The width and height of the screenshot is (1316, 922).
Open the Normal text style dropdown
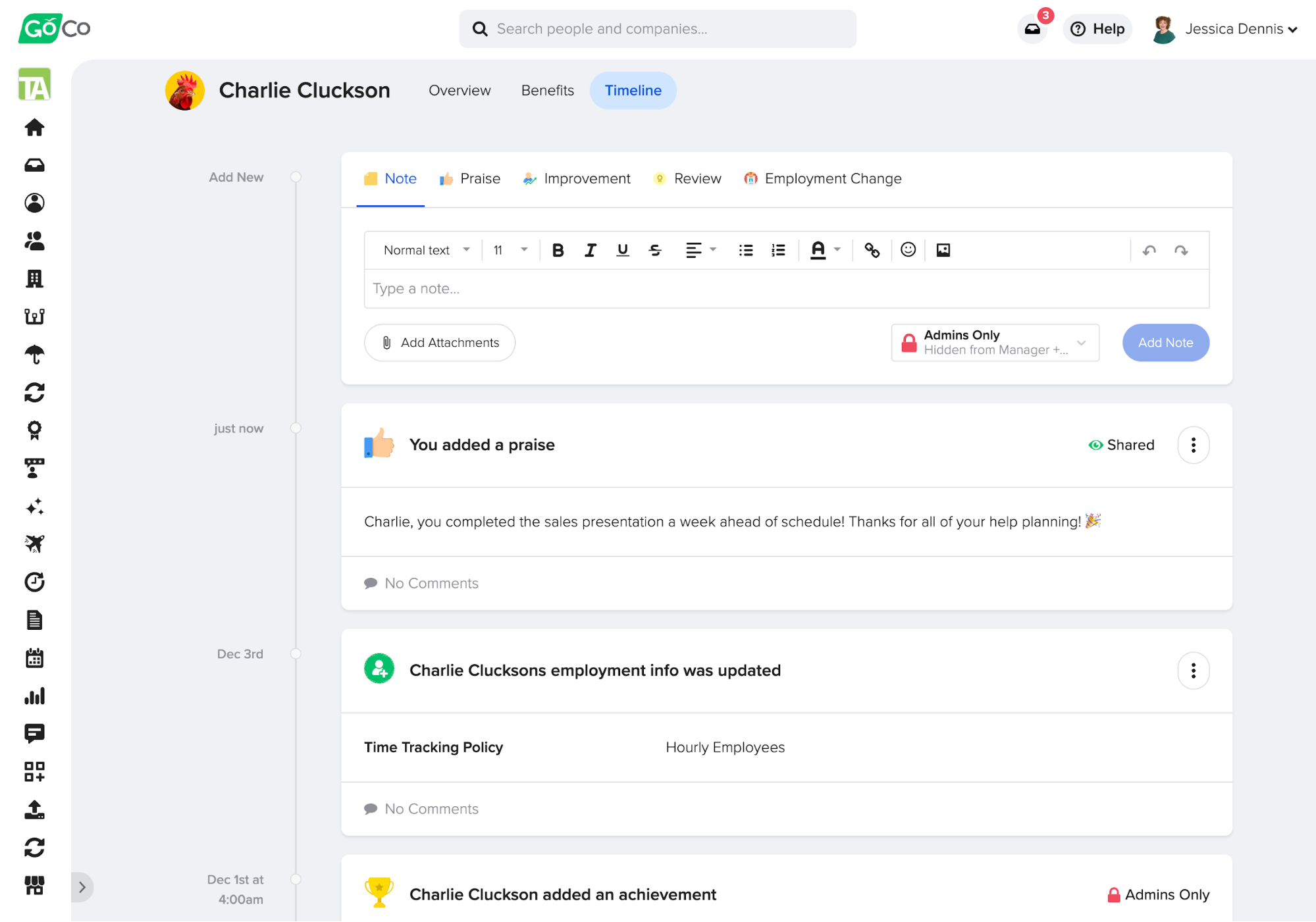tap(427, 250)
